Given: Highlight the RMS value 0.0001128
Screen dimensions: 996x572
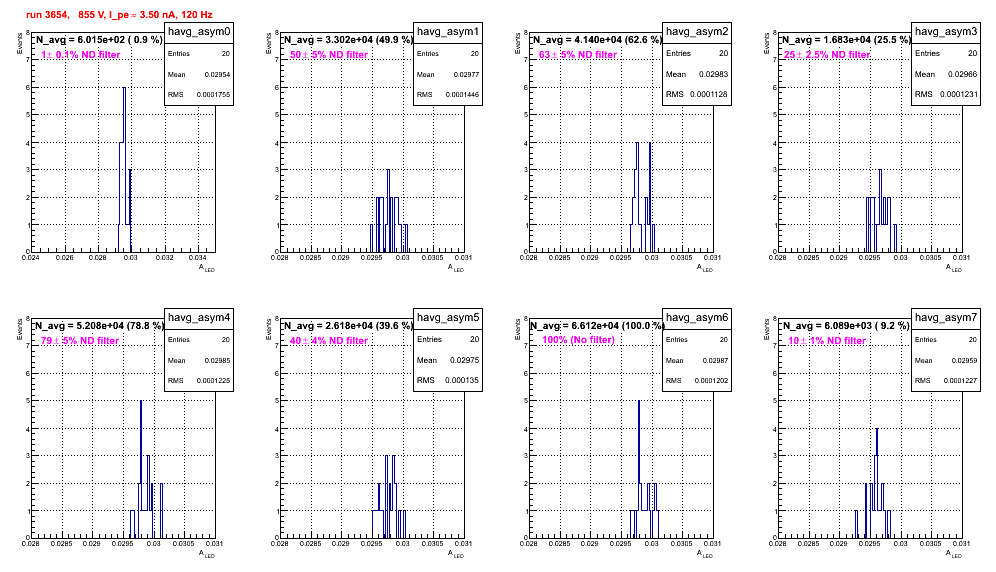Looking at the screenshot, I should [709, 94].
